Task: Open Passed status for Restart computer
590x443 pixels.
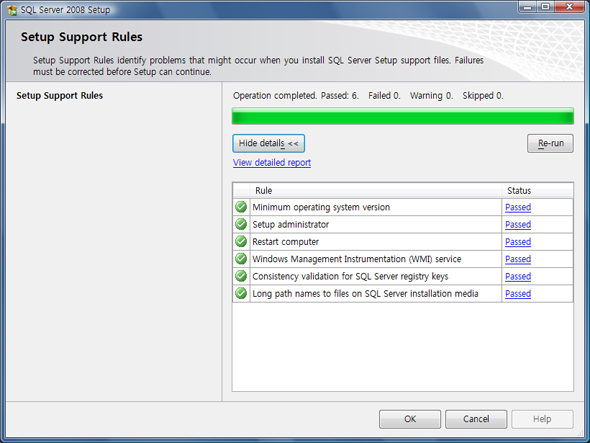Action: pos(518,242)
